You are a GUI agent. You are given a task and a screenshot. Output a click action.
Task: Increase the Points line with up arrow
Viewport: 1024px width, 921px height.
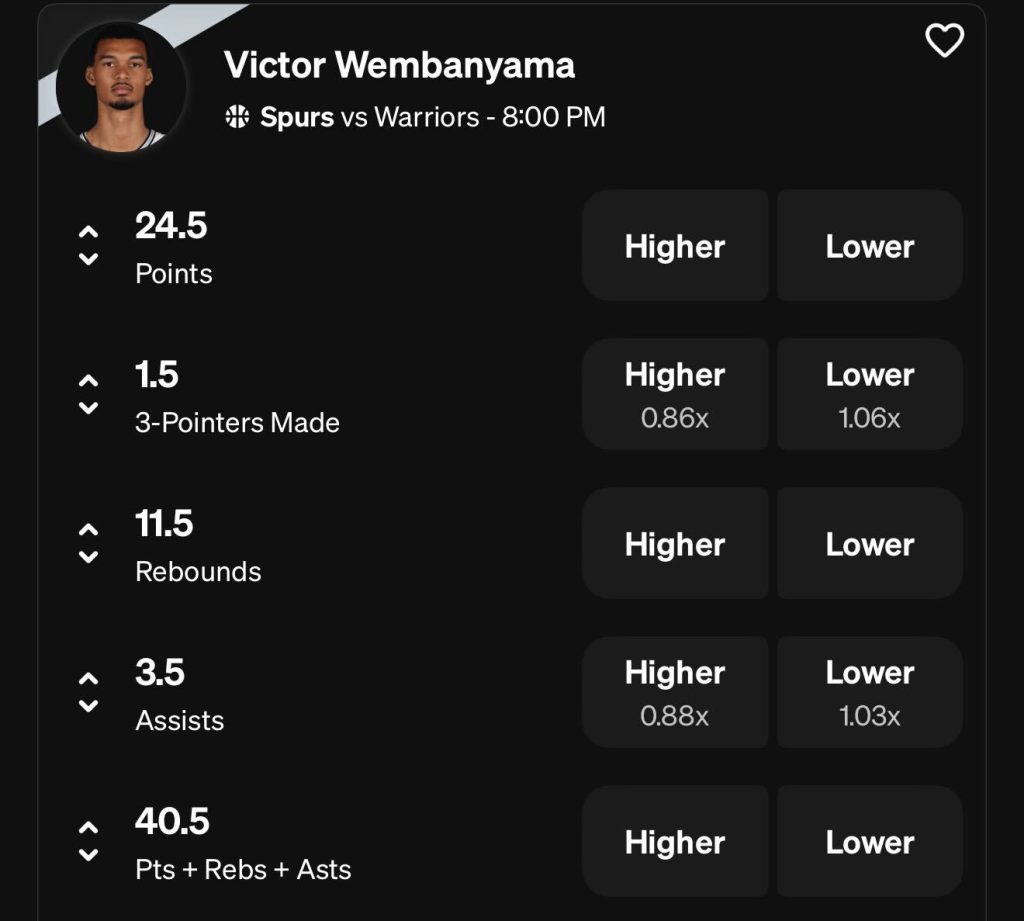(89, 232)
